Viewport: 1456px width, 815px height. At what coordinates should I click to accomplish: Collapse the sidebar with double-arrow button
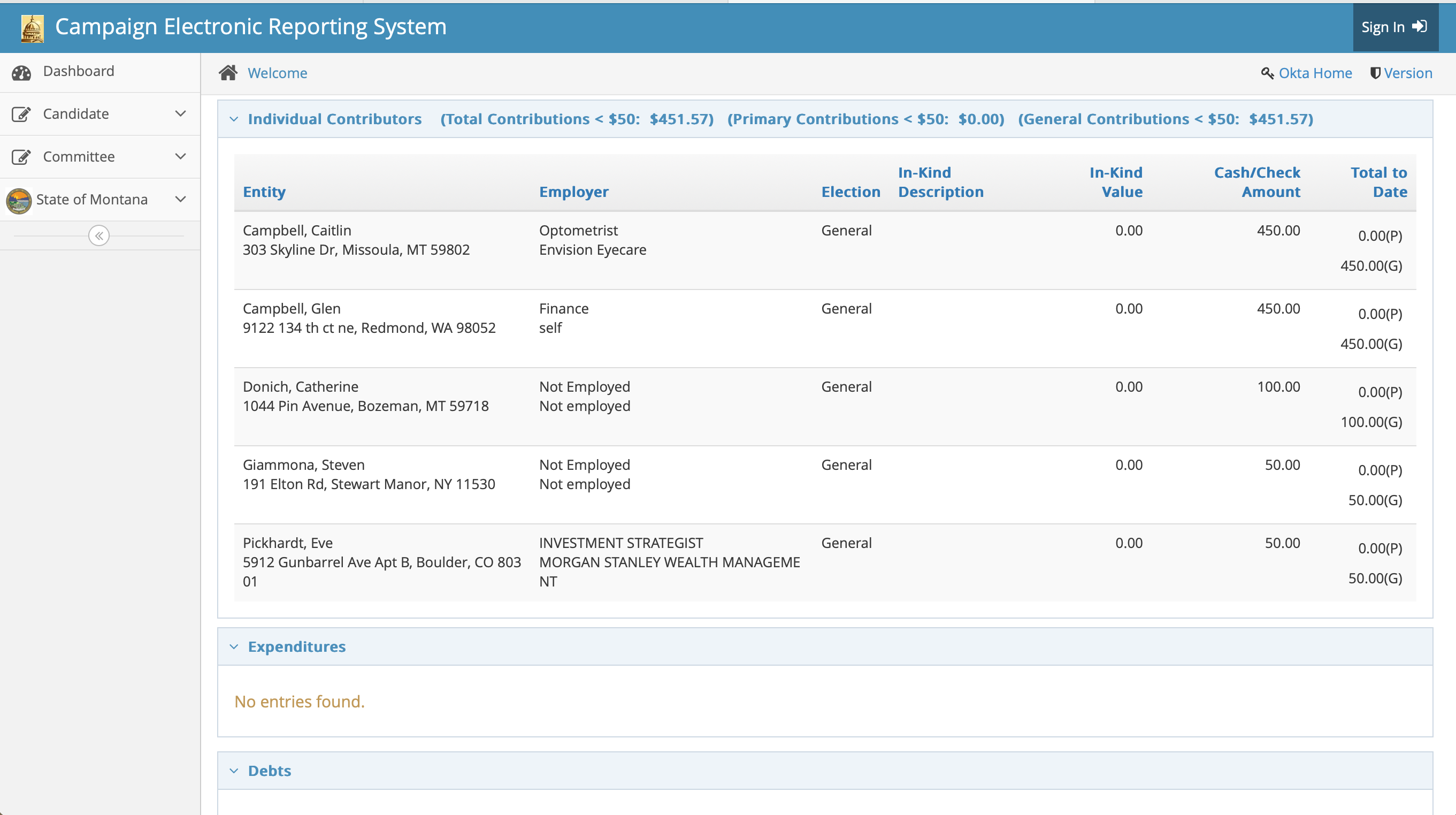point(99,236)
